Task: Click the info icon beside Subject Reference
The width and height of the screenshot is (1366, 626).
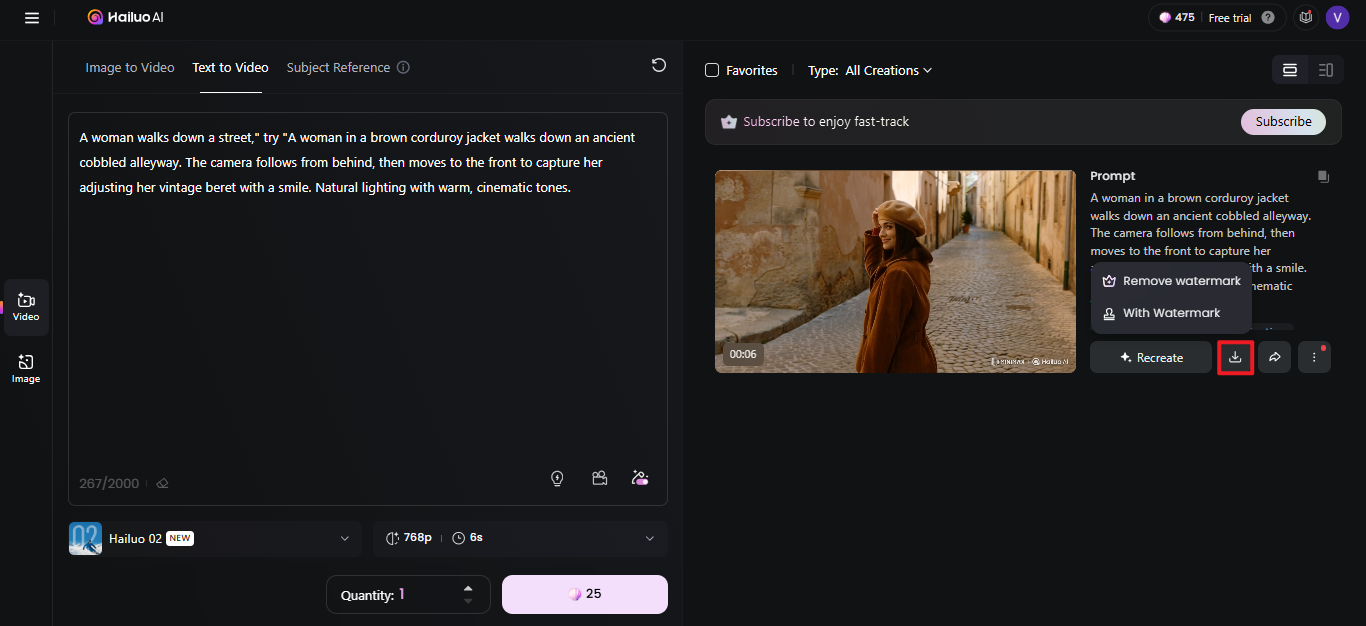Action: [x=403, y=68]
